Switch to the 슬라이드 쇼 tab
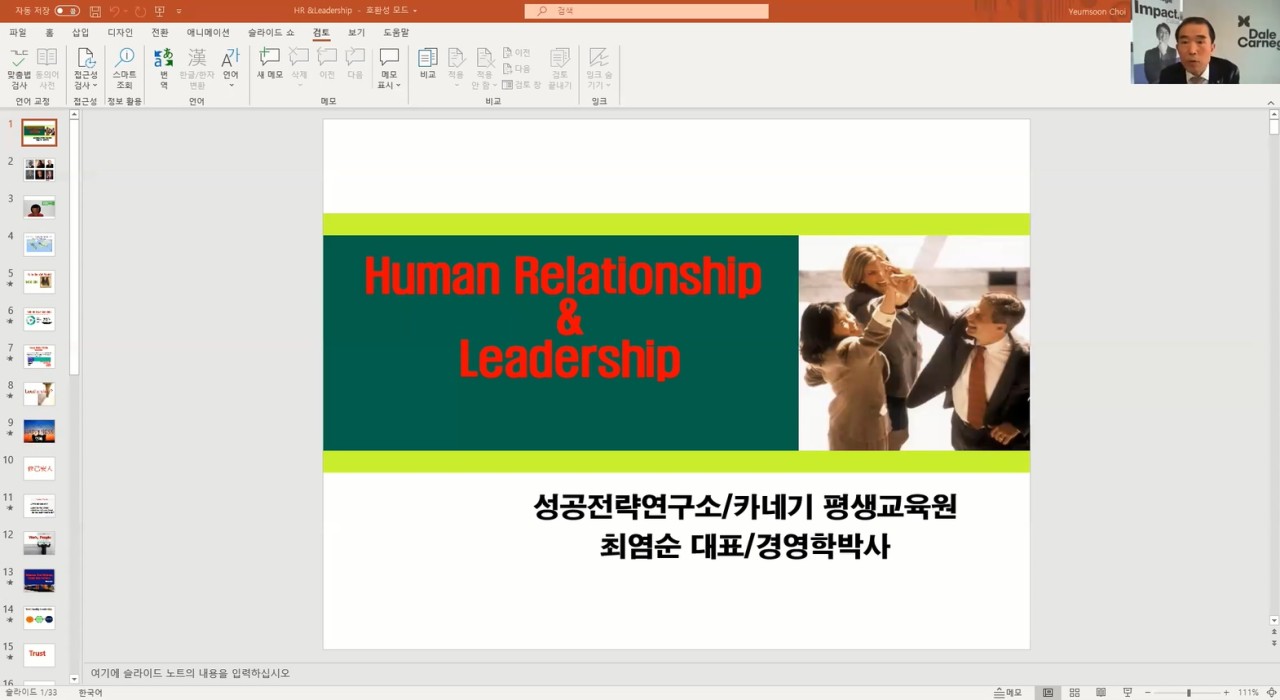This screenshot has width=1280, height=700. tap(271, 33)
